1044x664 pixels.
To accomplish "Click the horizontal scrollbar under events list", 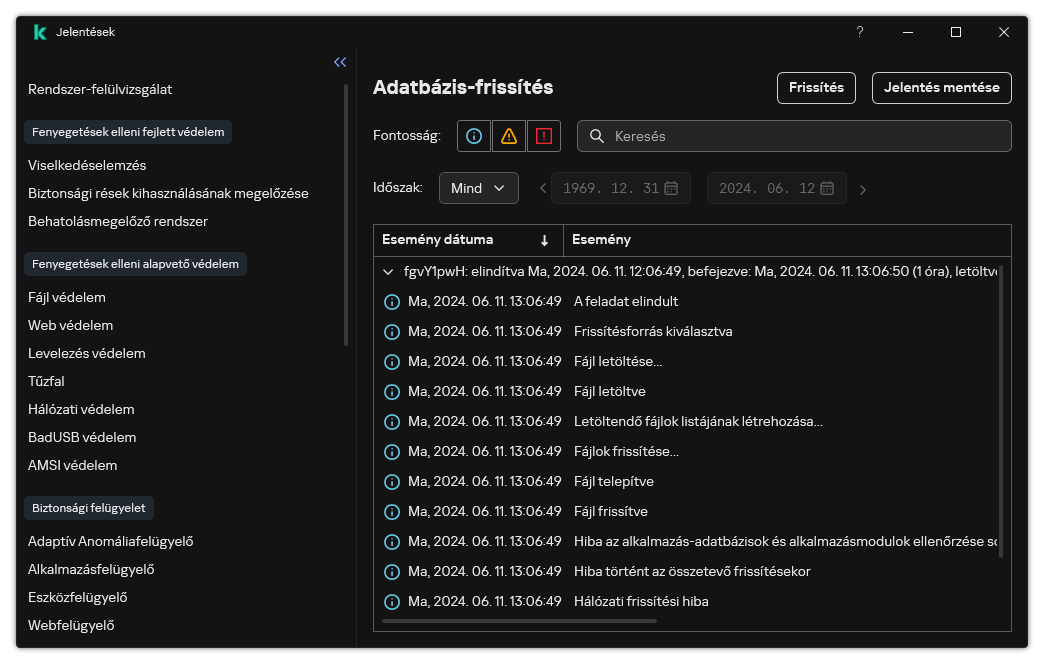I will tap(519, 621).
